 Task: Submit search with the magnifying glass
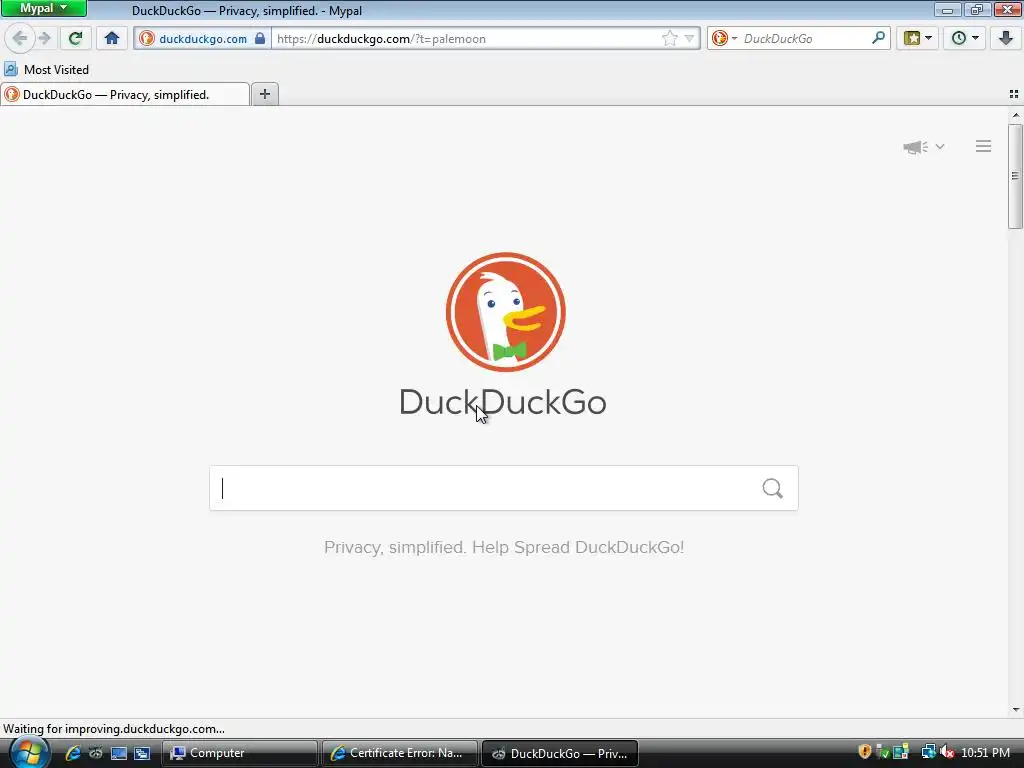point(773,488)
